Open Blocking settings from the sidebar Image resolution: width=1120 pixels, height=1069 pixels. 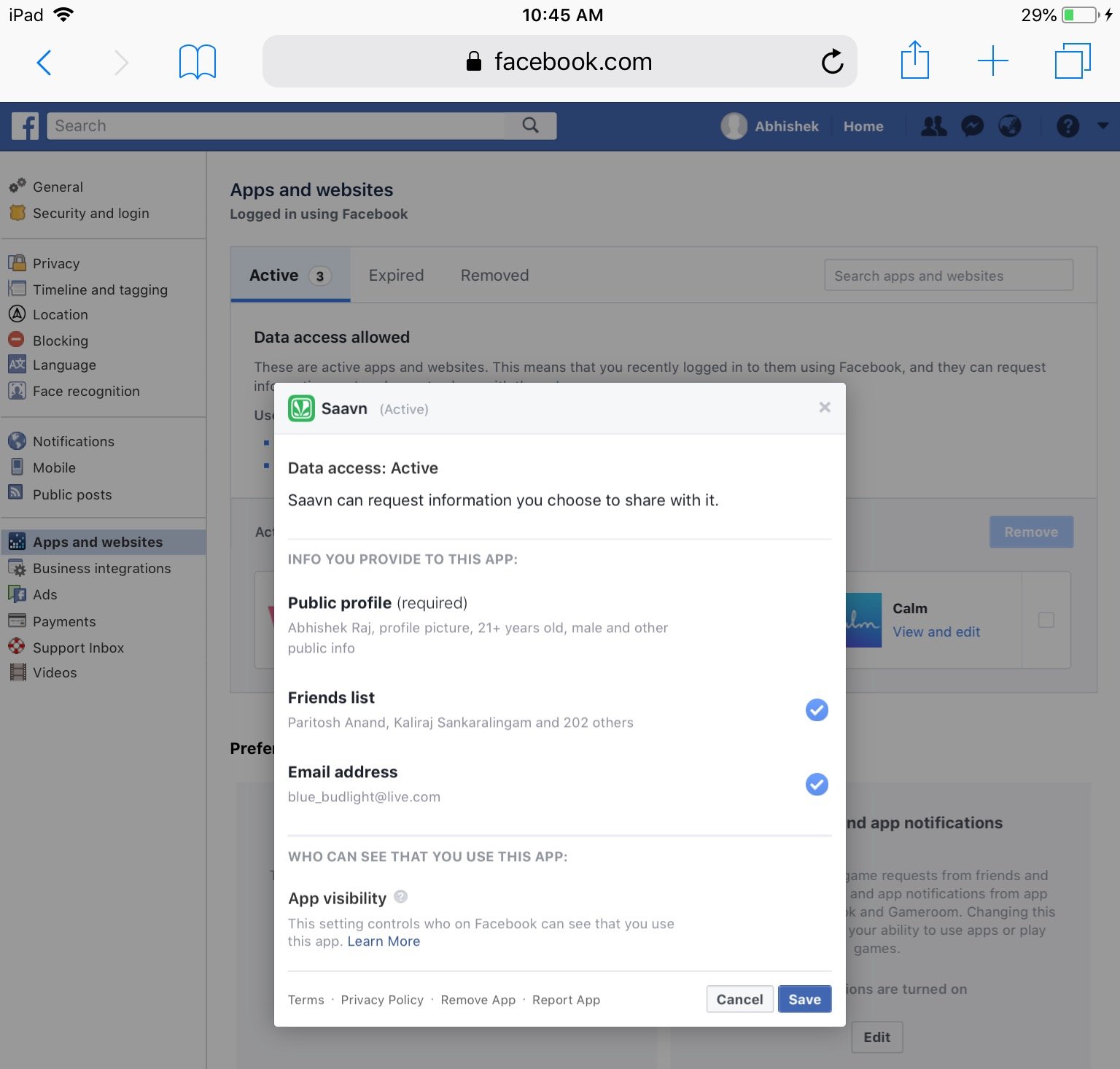pyautogui.click(x=61, y=340)
